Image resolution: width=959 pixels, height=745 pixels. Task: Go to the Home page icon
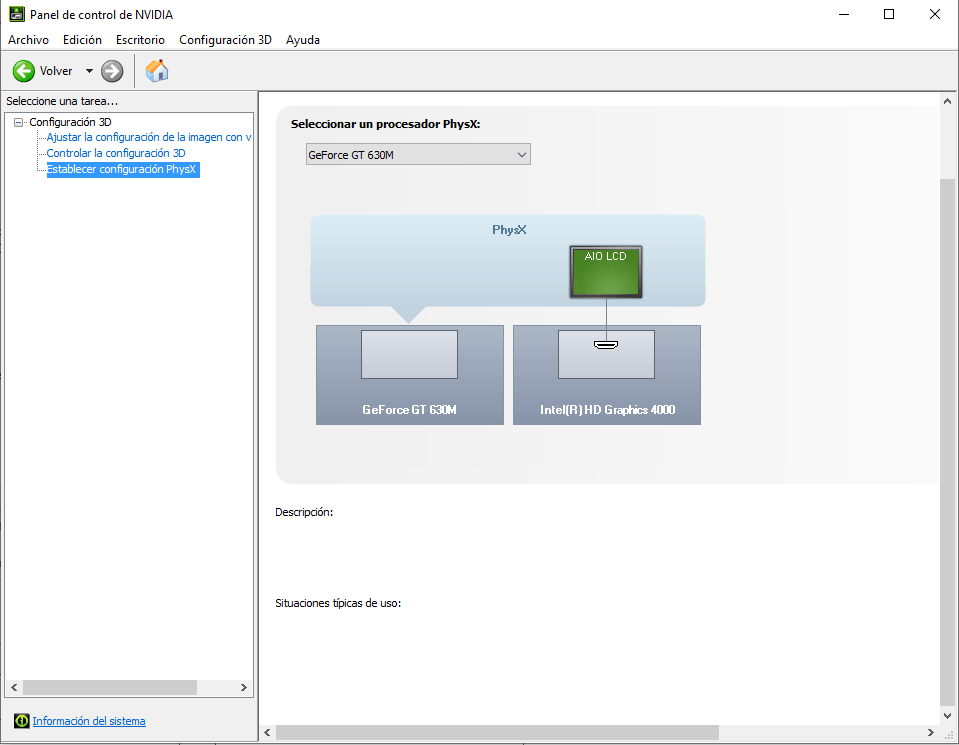[x=157, y=71]
